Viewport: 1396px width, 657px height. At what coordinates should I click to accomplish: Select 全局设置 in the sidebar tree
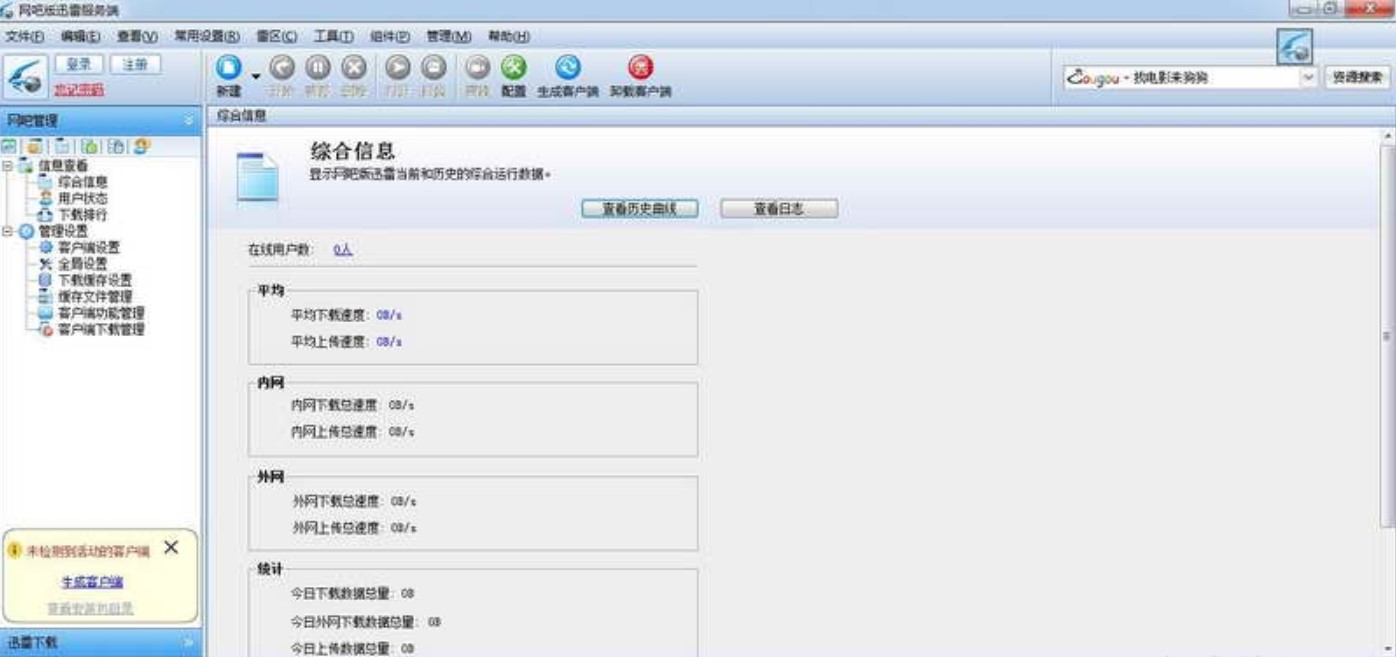(82, 264)
